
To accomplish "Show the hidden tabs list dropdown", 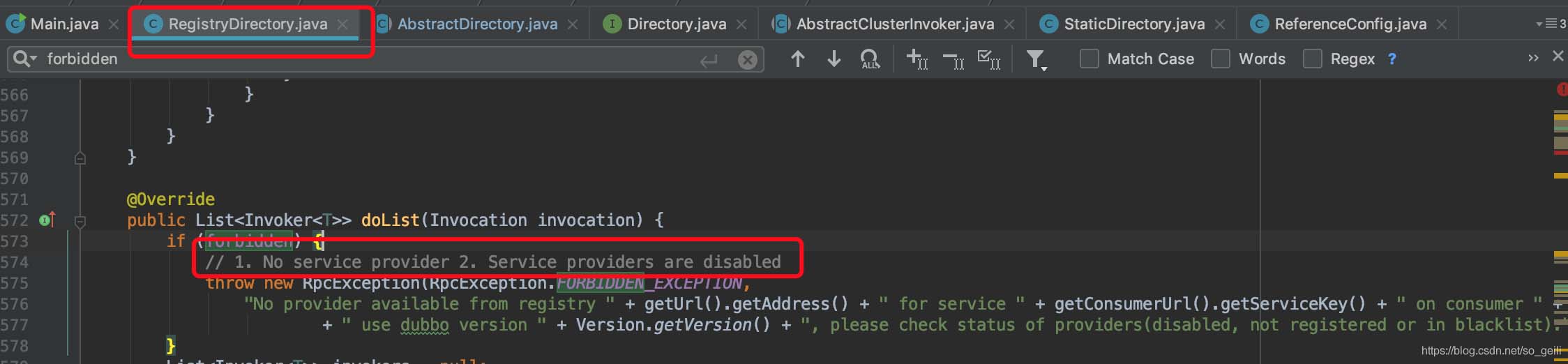I will [x=1551, y=24].
